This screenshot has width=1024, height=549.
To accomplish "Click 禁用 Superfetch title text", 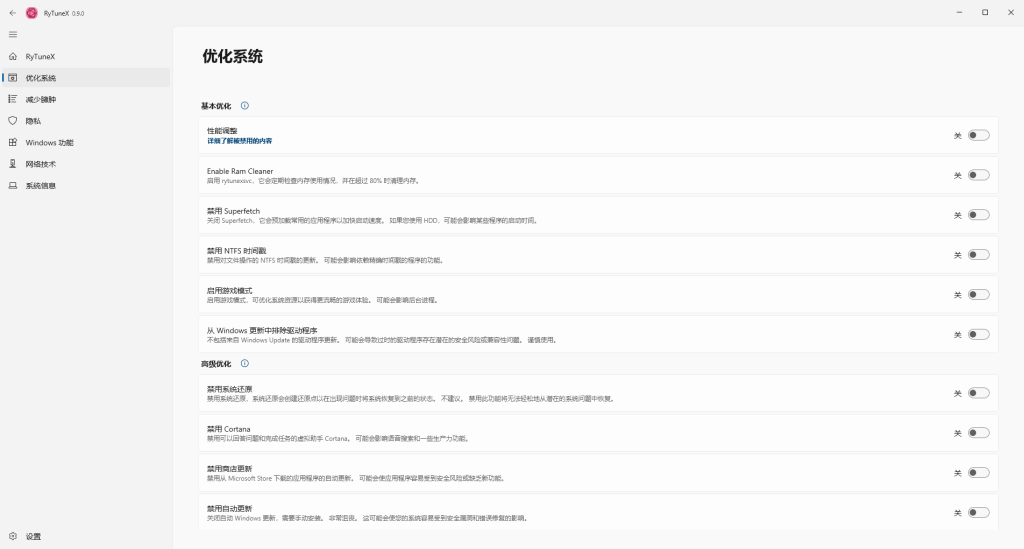I will [233, 211].
